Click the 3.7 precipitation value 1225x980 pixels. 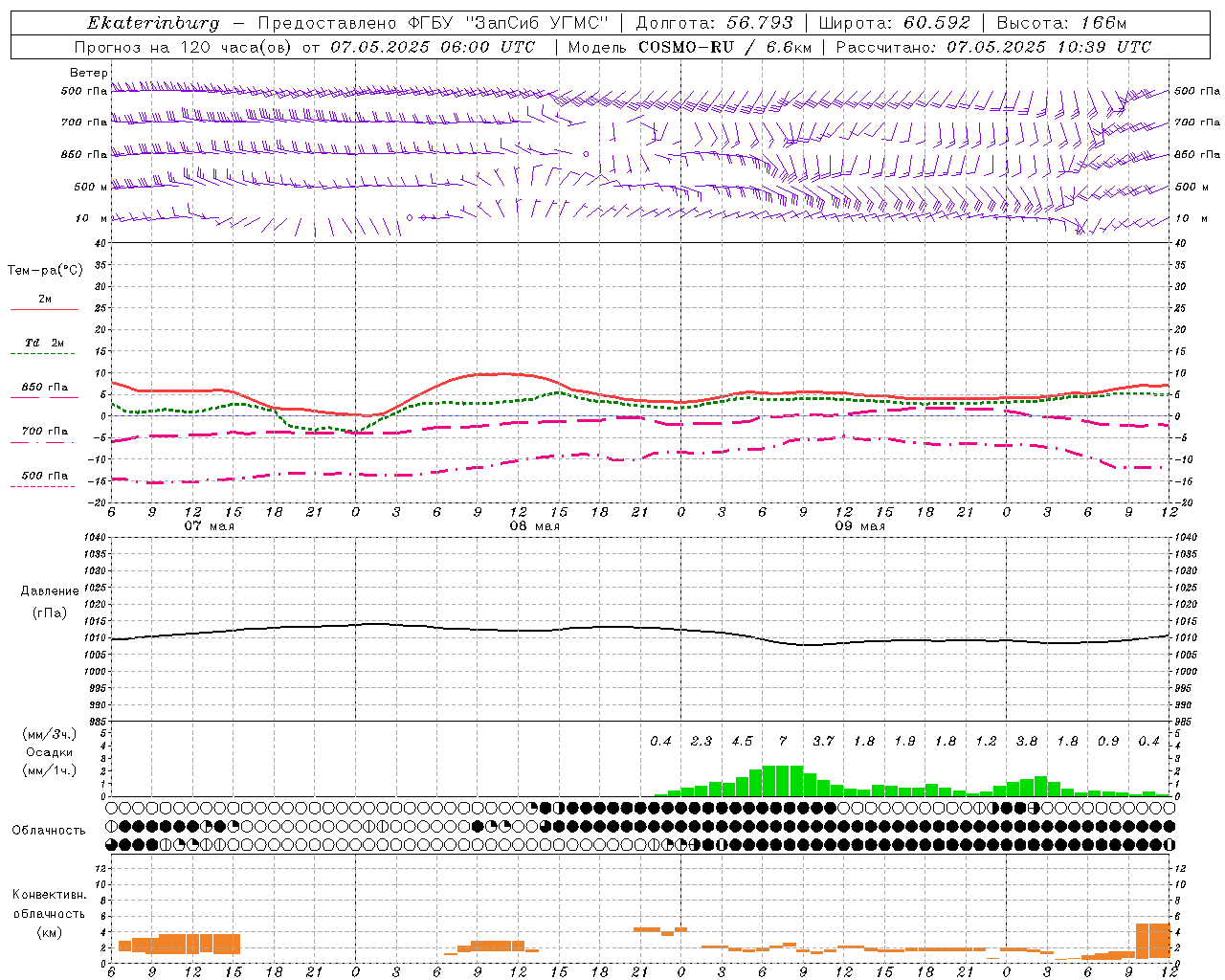(x=823, y=741)
